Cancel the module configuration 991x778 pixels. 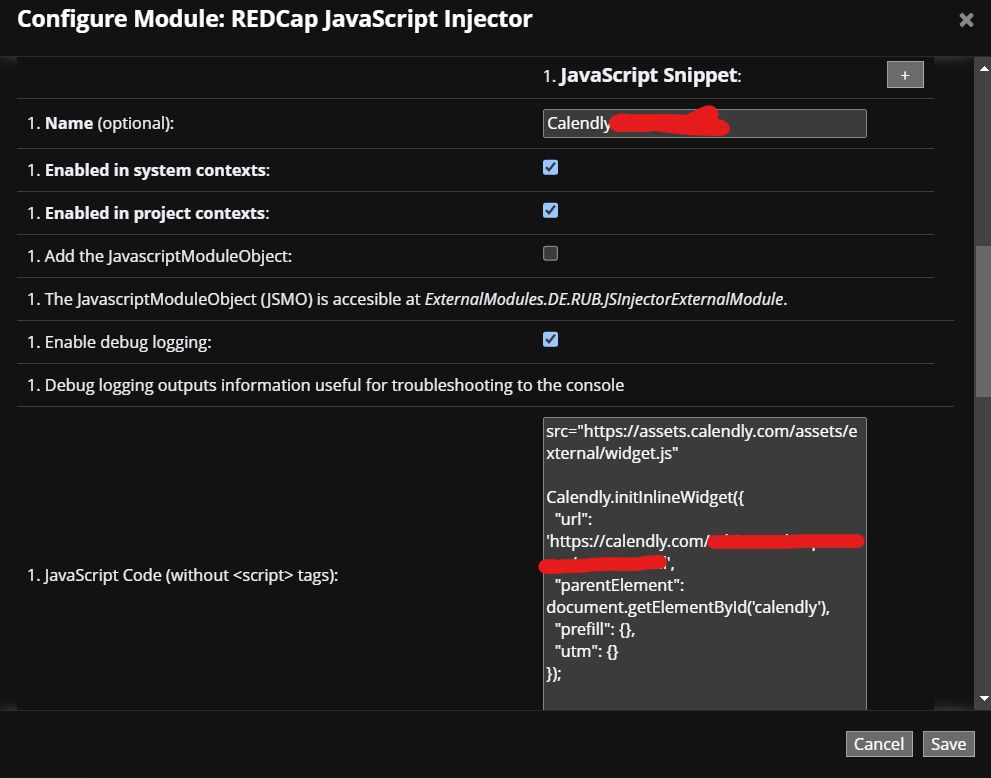(879, 744)
